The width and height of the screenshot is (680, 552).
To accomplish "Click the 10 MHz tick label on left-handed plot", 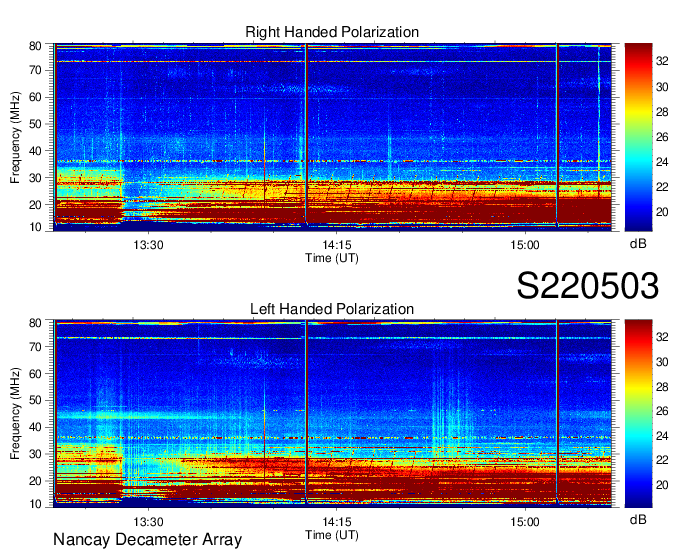I will tap(35, 504).
